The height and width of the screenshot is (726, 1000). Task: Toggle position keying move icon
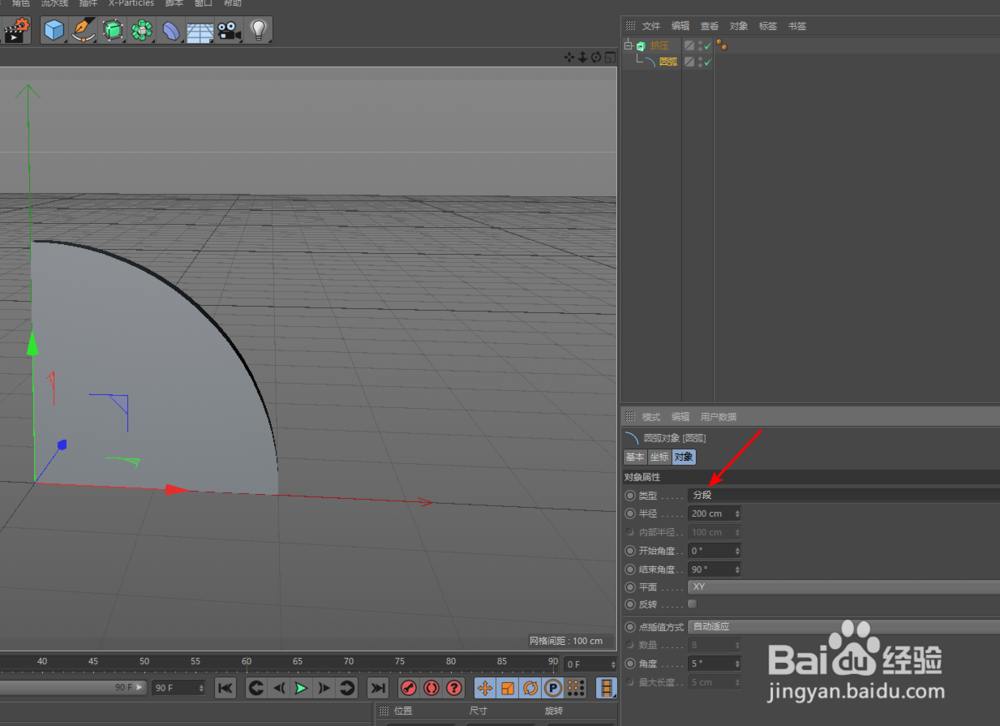pos(485,688)
